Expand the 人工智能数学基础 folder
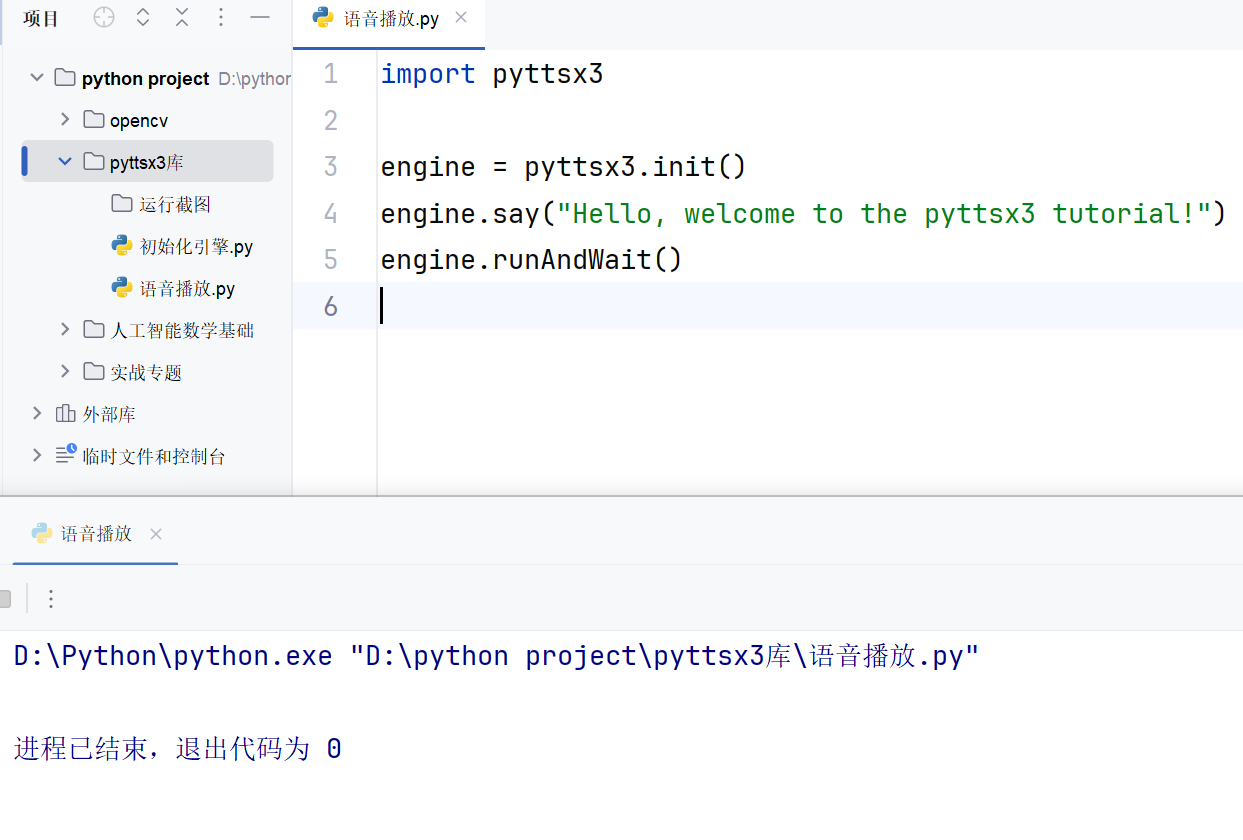Viewport: 1243px width, 840px height. coord(64,330)
